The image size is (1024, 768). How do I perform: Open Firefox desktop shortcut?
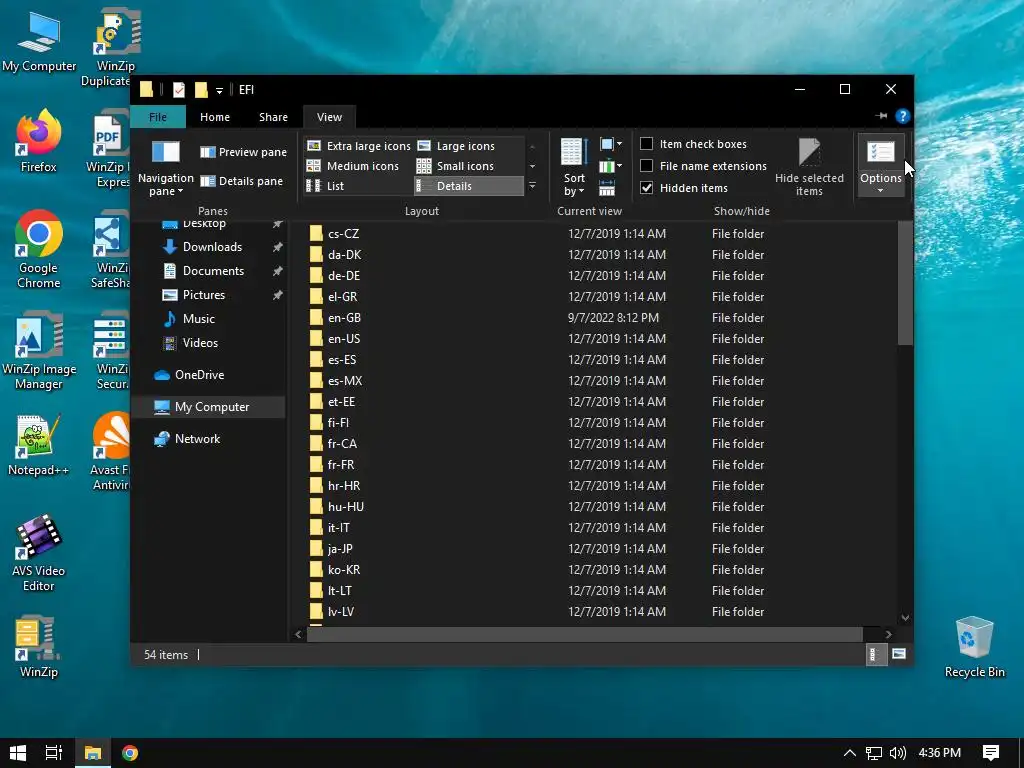[39, 142]
